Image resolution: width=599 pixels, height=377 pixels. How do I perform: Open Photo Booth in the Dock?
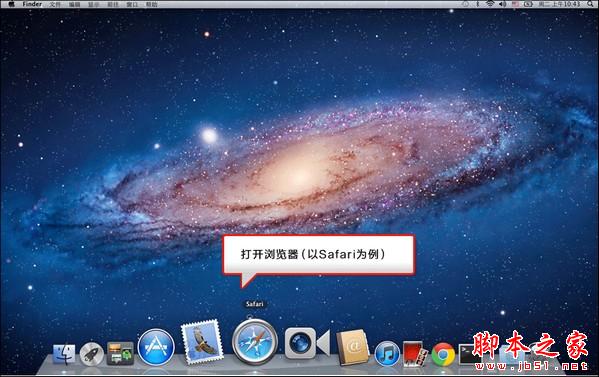tap(415, 354)
